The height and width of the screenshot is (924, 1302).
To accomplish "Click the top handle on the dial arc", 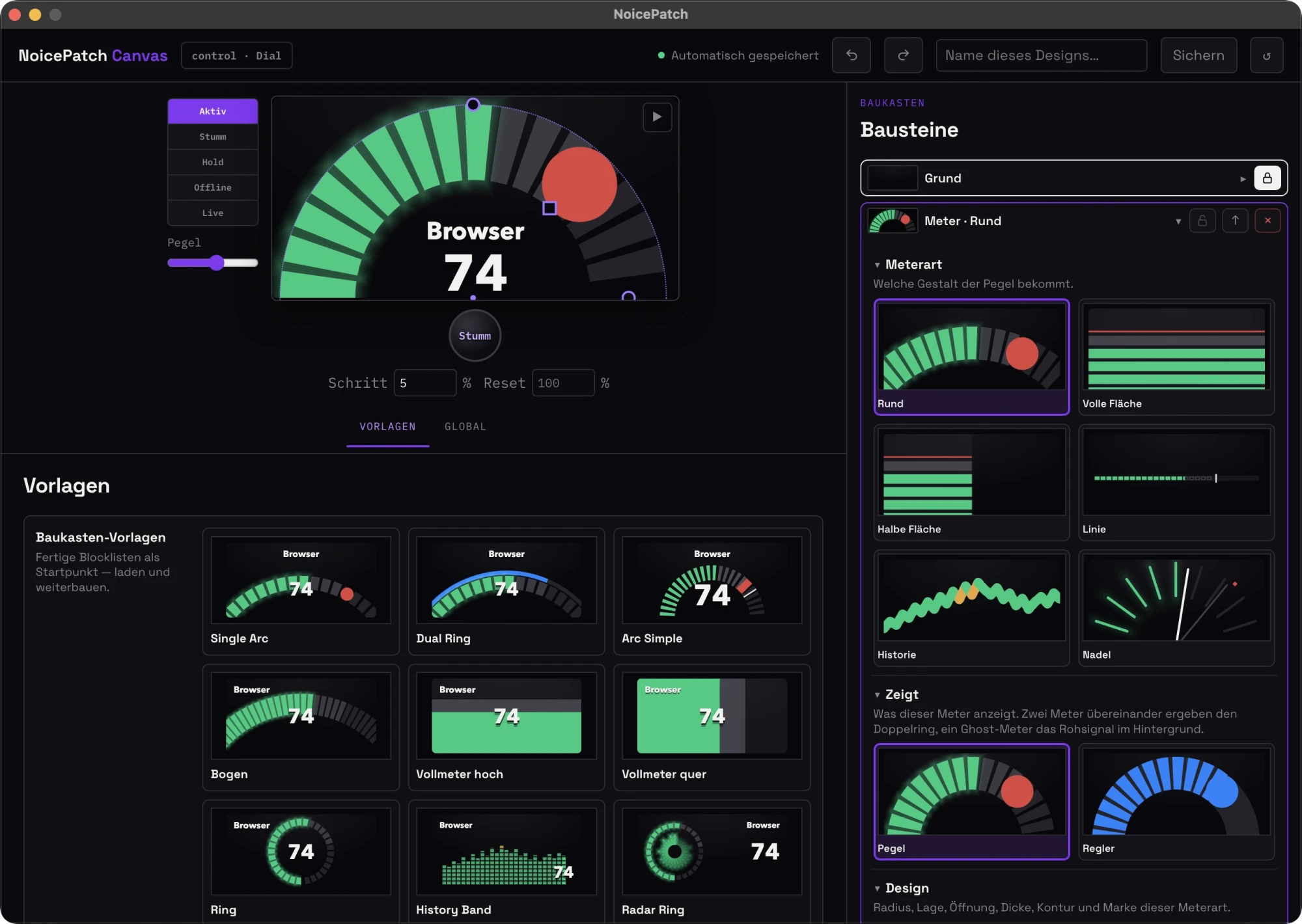I will point(473,104).
